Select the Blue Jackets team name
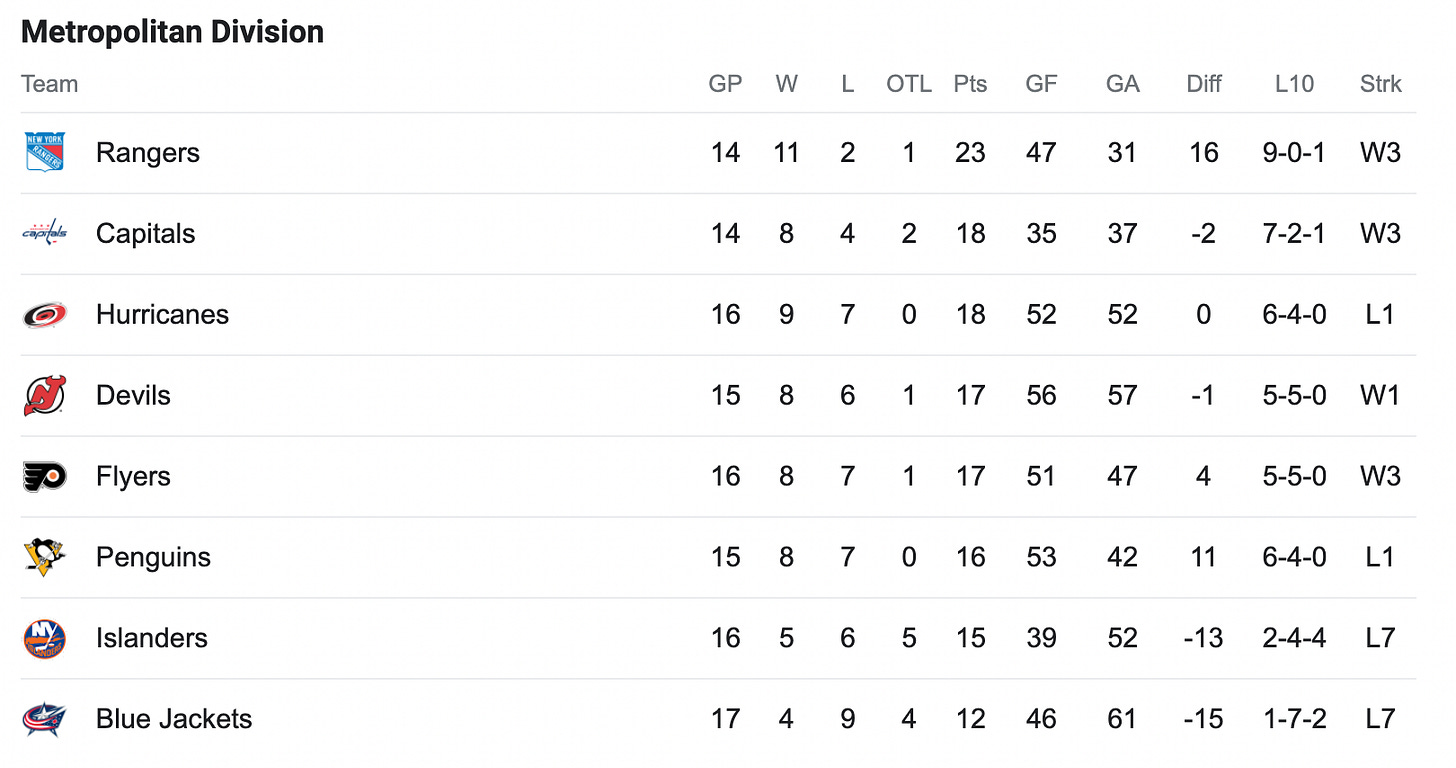This screenshot has width=1456, height=768. (x=174, y=719)
